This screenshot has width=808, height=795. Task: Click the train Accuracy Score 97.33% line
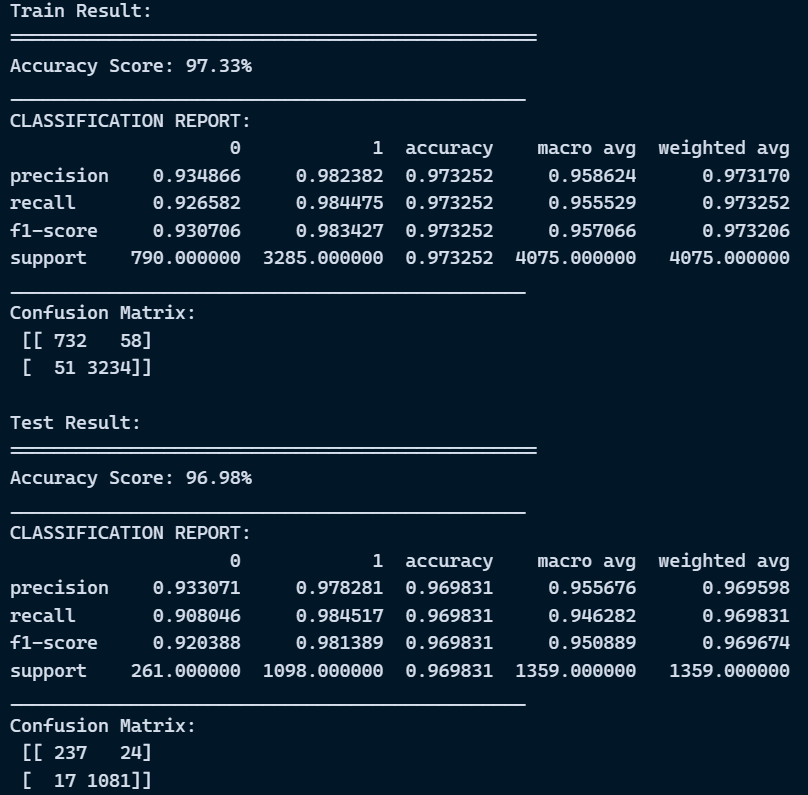pos(131,66)
